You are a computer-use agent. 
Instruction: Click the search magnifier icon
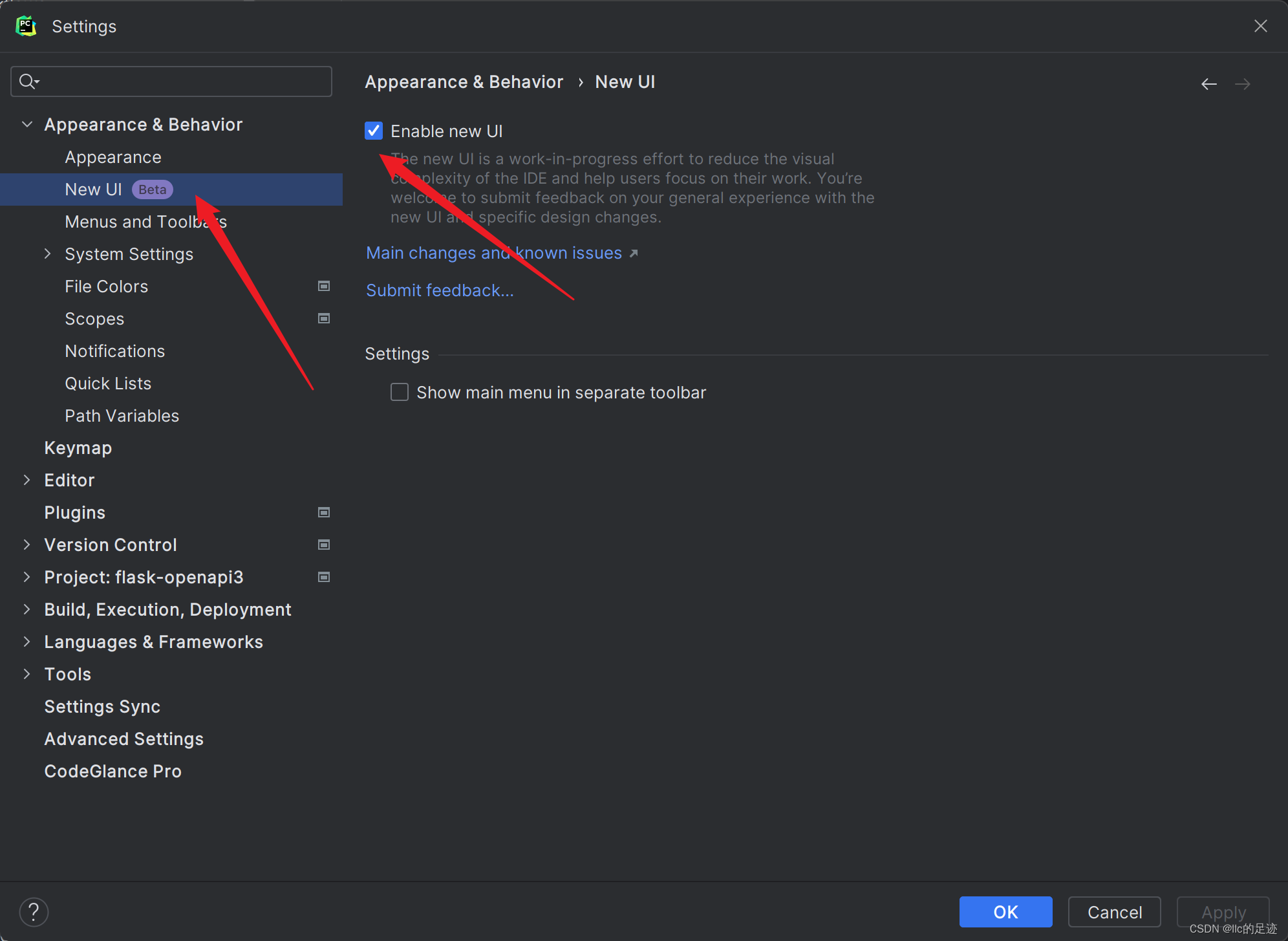click(x=28, y=81)
